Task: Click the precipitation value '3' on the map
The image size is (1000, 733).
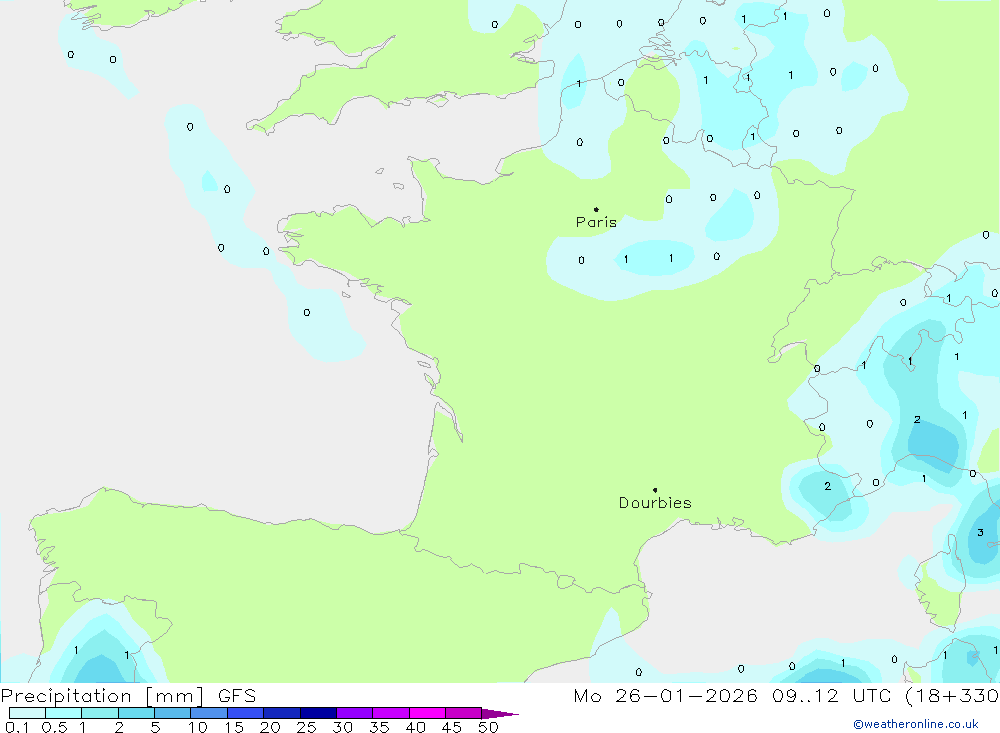Action: point(980,532)
